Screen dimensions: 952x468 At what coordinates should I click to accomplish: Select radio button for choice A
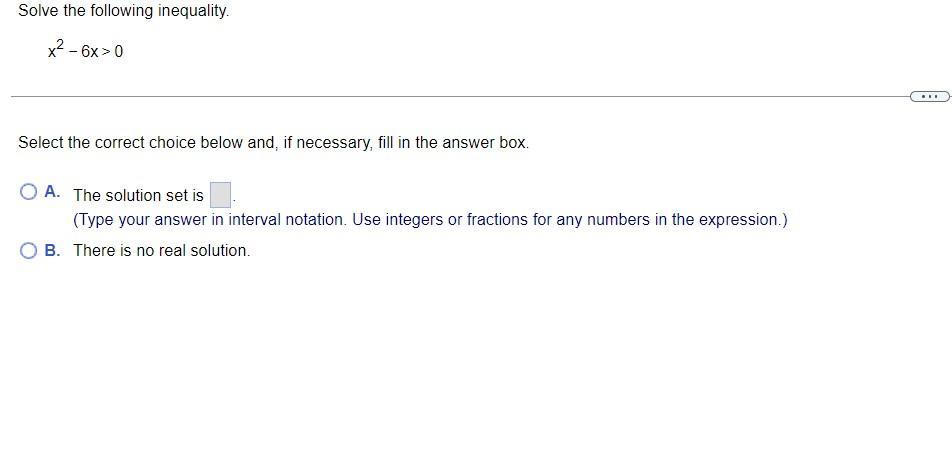tap(29, 192)
